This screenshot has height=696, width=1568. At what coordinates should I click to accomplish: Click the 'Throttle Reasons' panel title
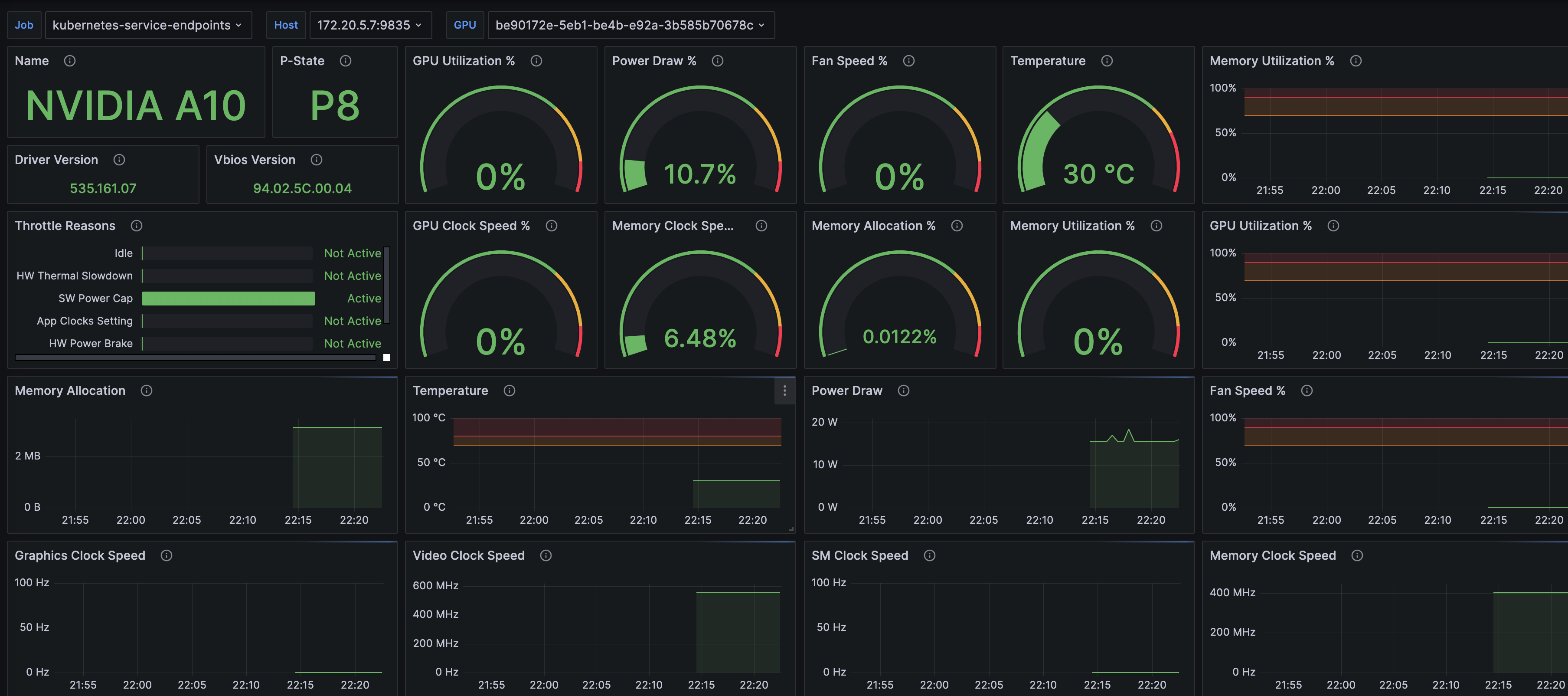coord(65,226)
